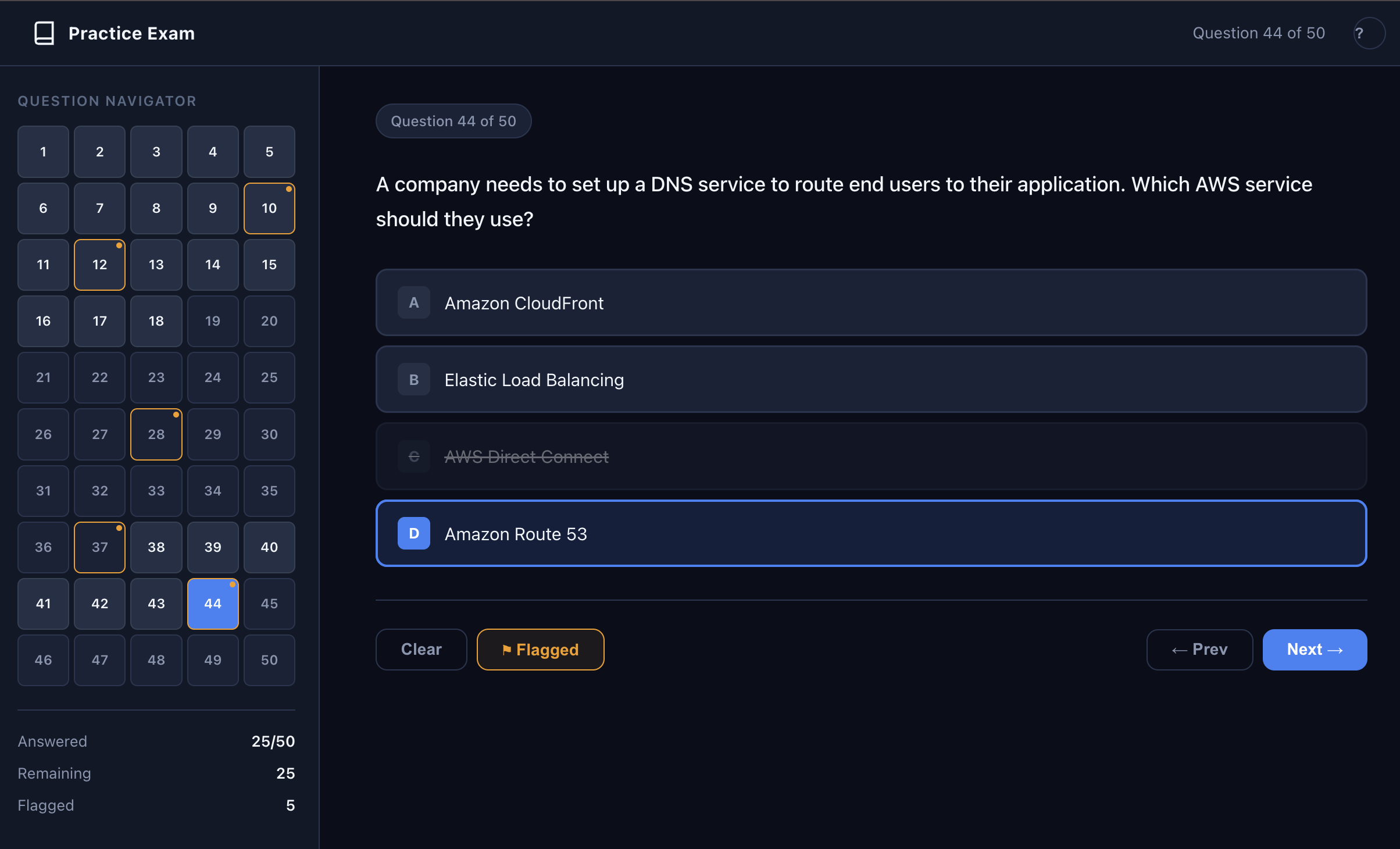Open help via the question mark icon
1400x849 pixels.
(x=1369, y=33)
